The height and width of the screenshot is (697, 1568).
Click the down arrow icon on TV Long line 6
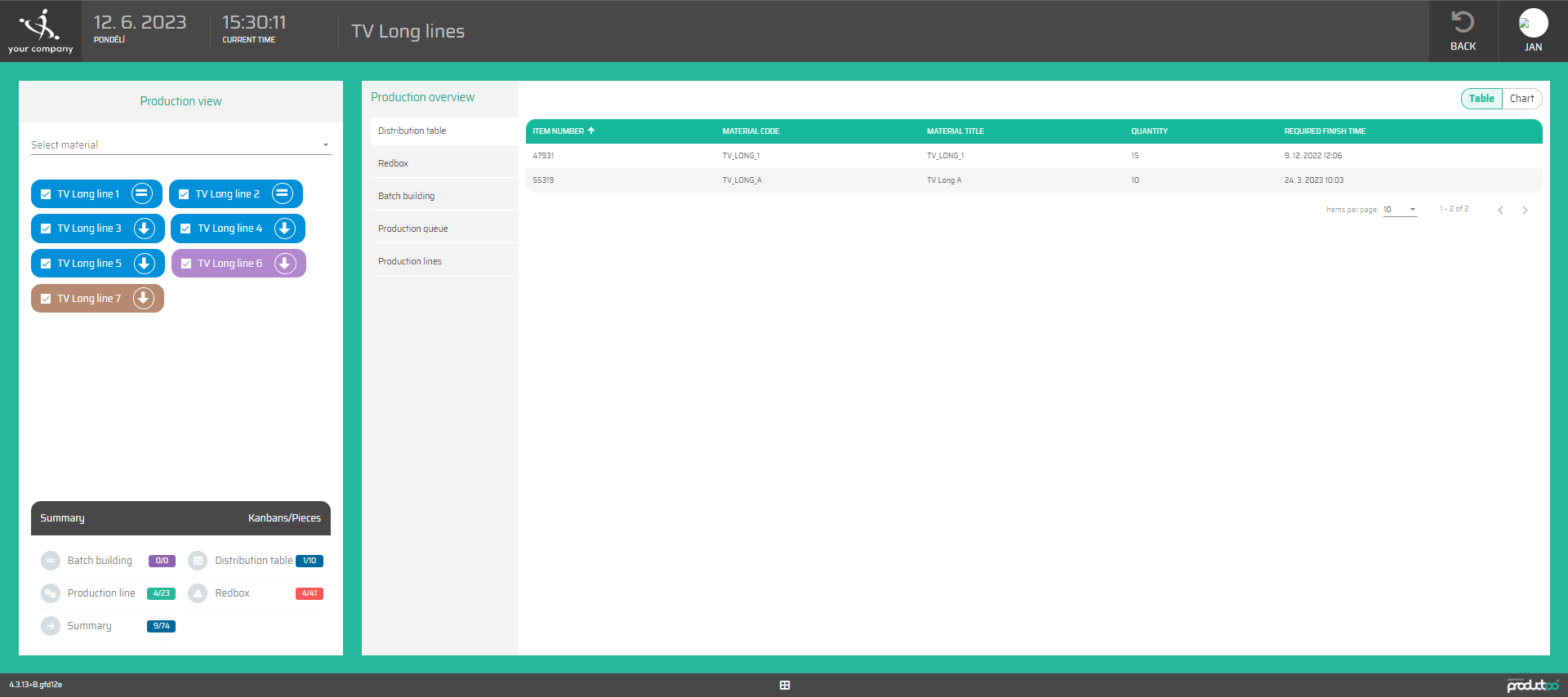(x=284, y=264)
